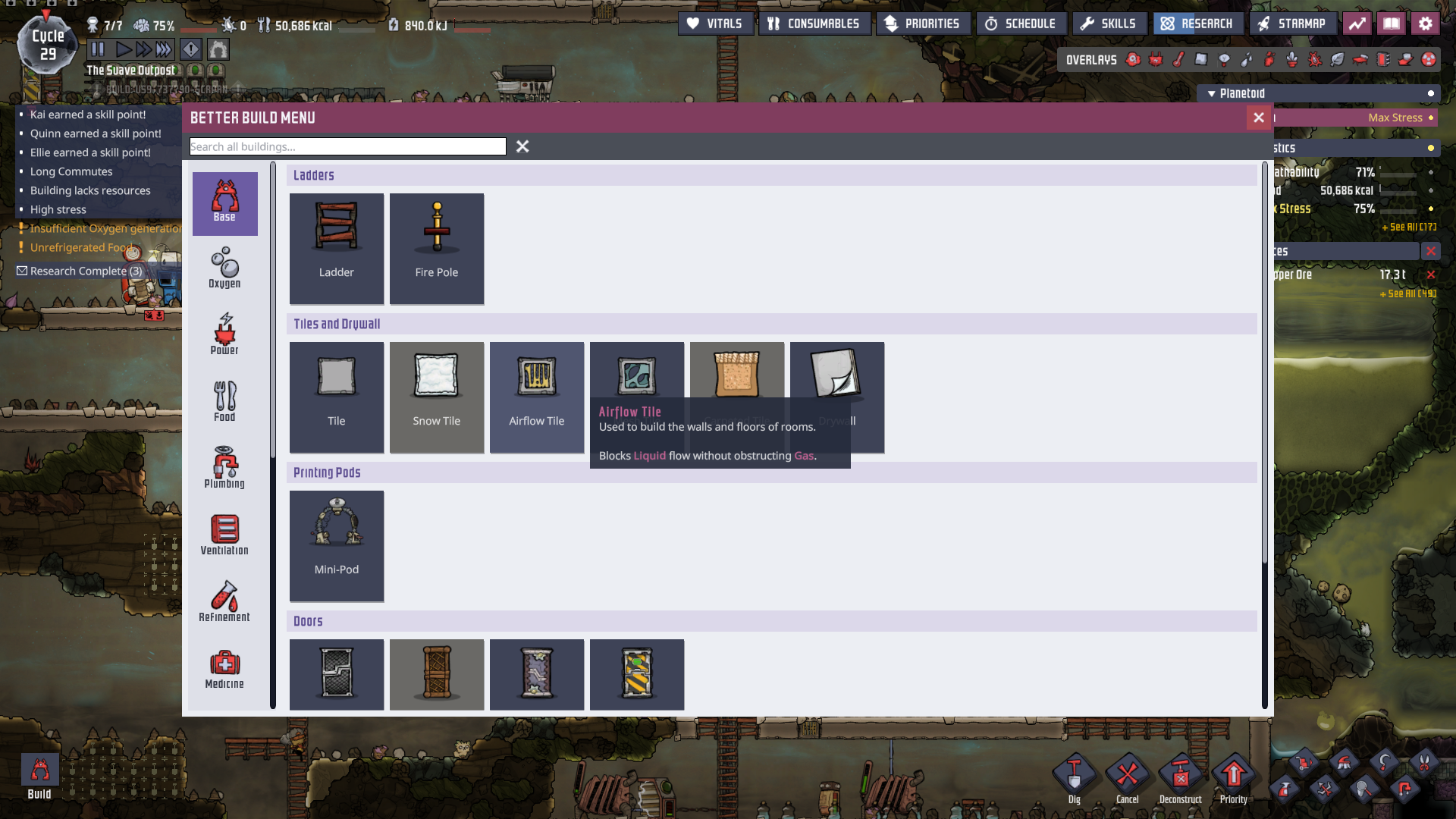
Task: Close the Better Build Menu
Action: [x=1259, y=118]
